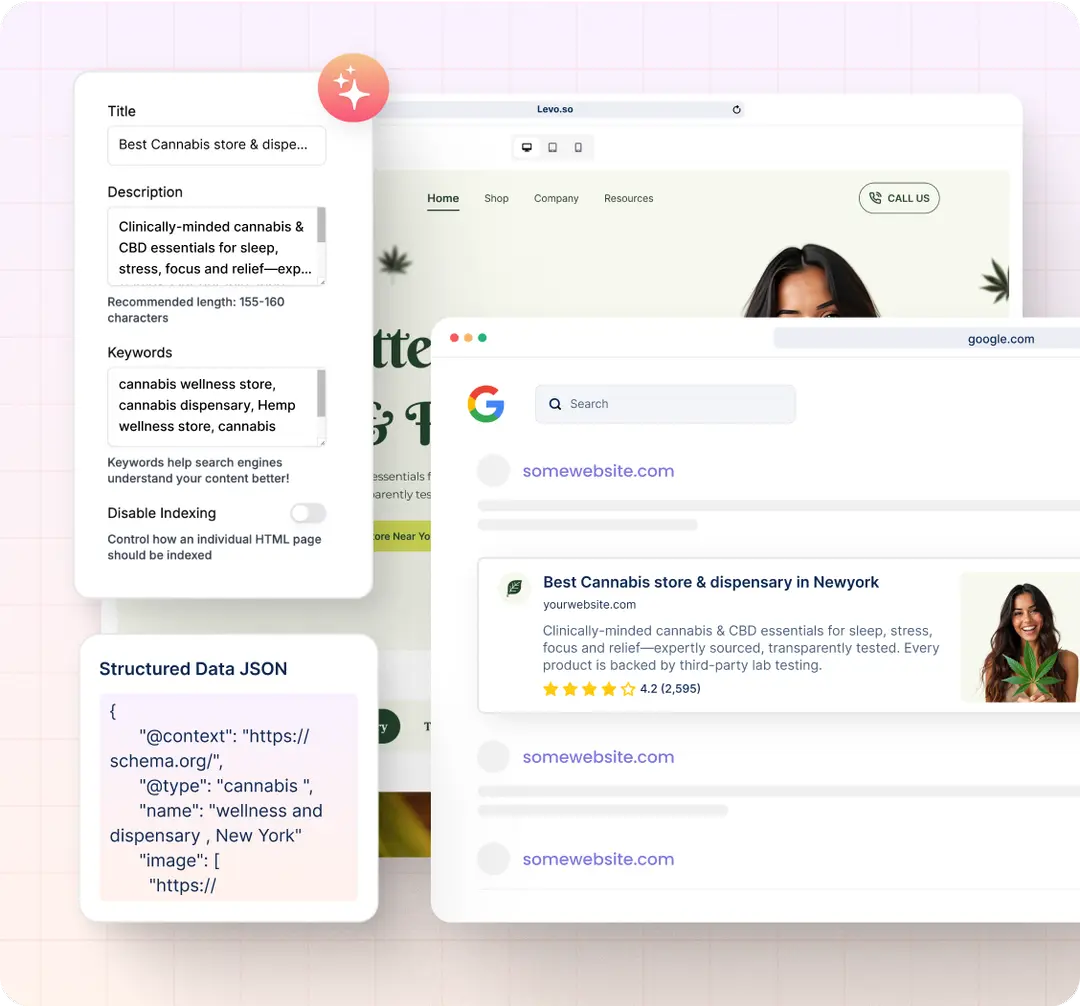Open second somewebsite.com search result
Viewport: 1080px width, 1006px height.
[598, 757]
